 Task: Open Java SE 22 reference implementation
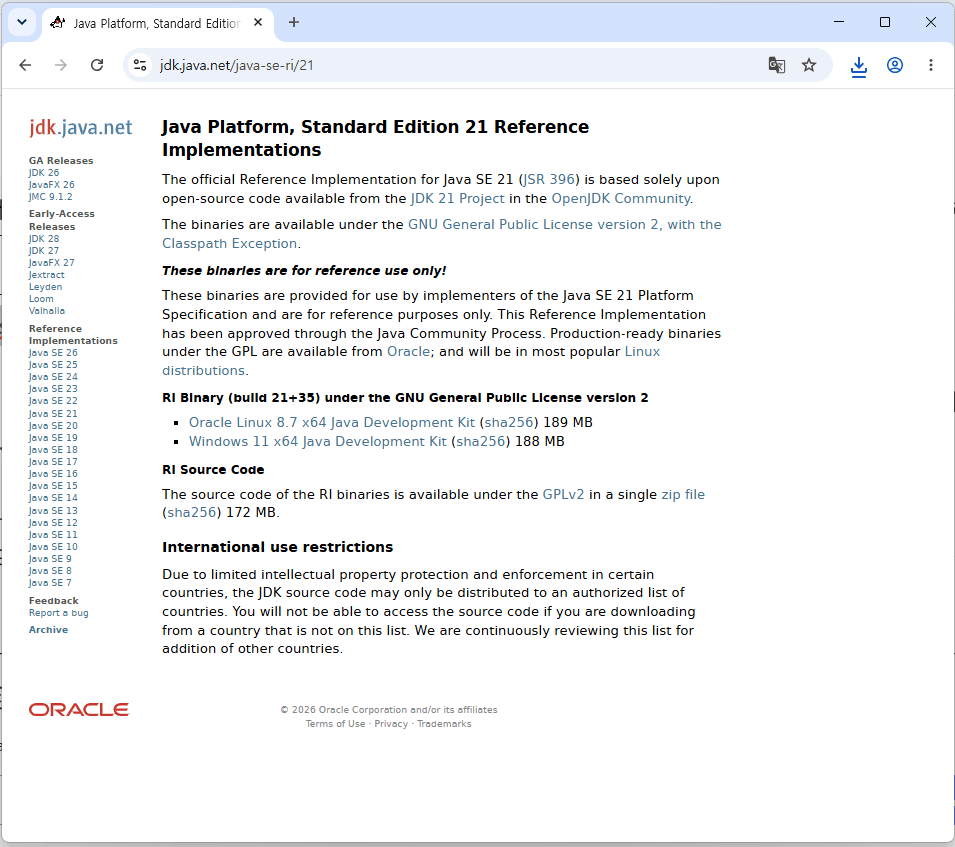click(53, 401)
